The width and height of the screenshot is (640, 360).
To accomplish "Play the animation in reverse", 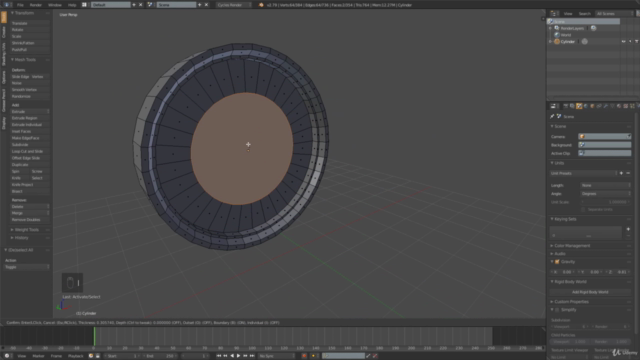I will pyautogui.click(x=232, y=356).
